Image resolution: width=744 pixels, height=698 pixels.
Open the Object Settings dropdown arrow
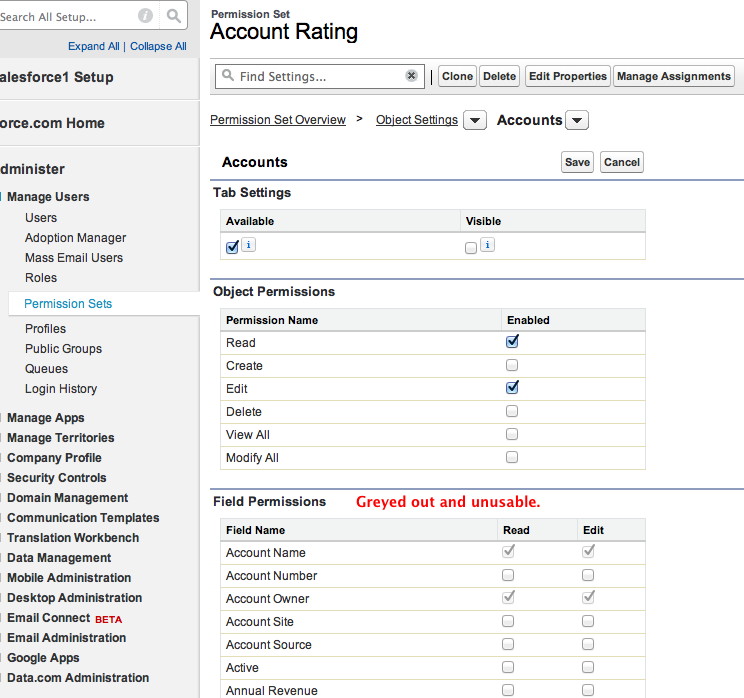tap(475, 121)
